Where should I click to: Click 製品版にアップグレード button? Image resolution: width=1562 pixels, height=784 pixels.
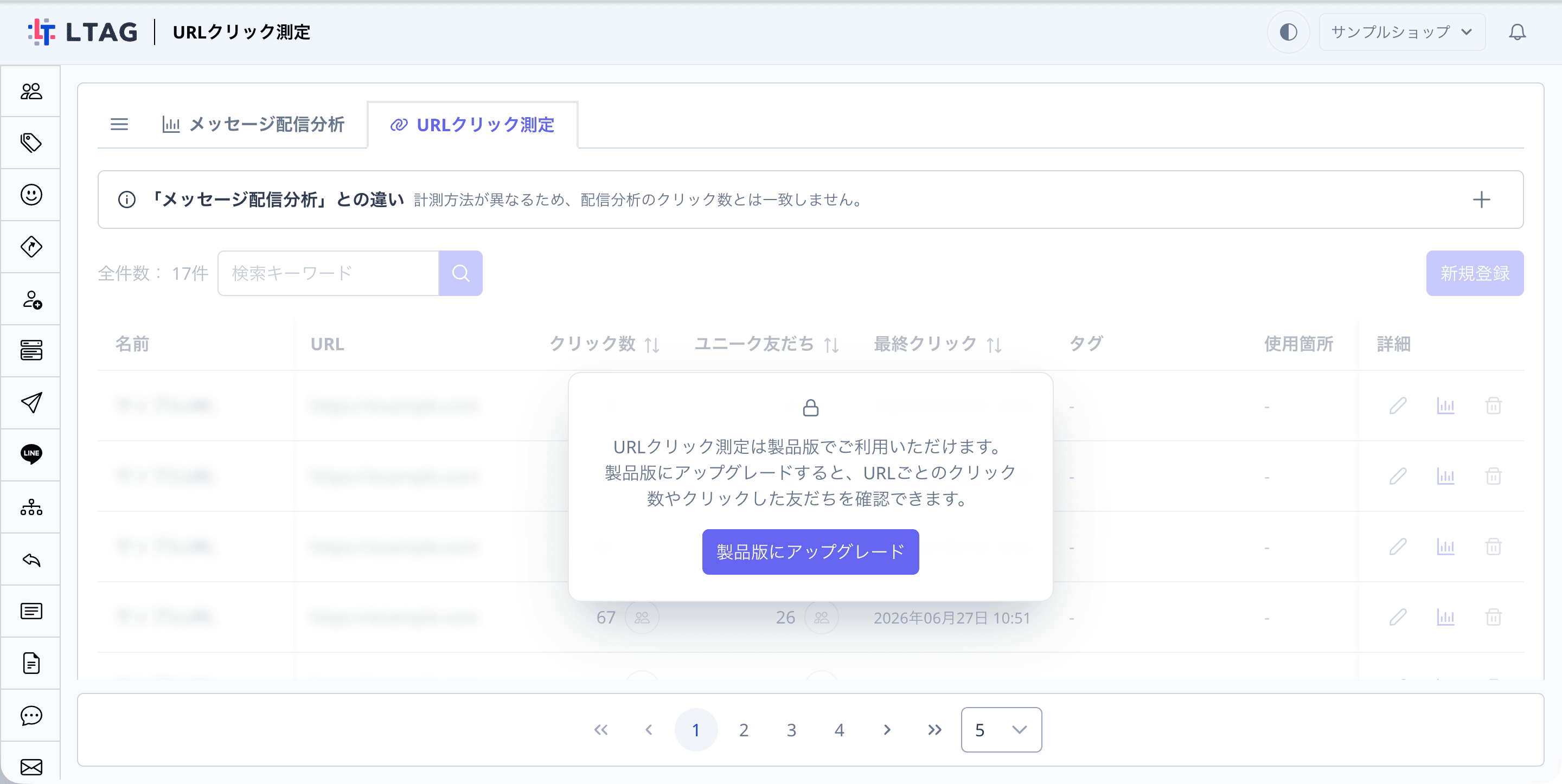pos(810,552)
